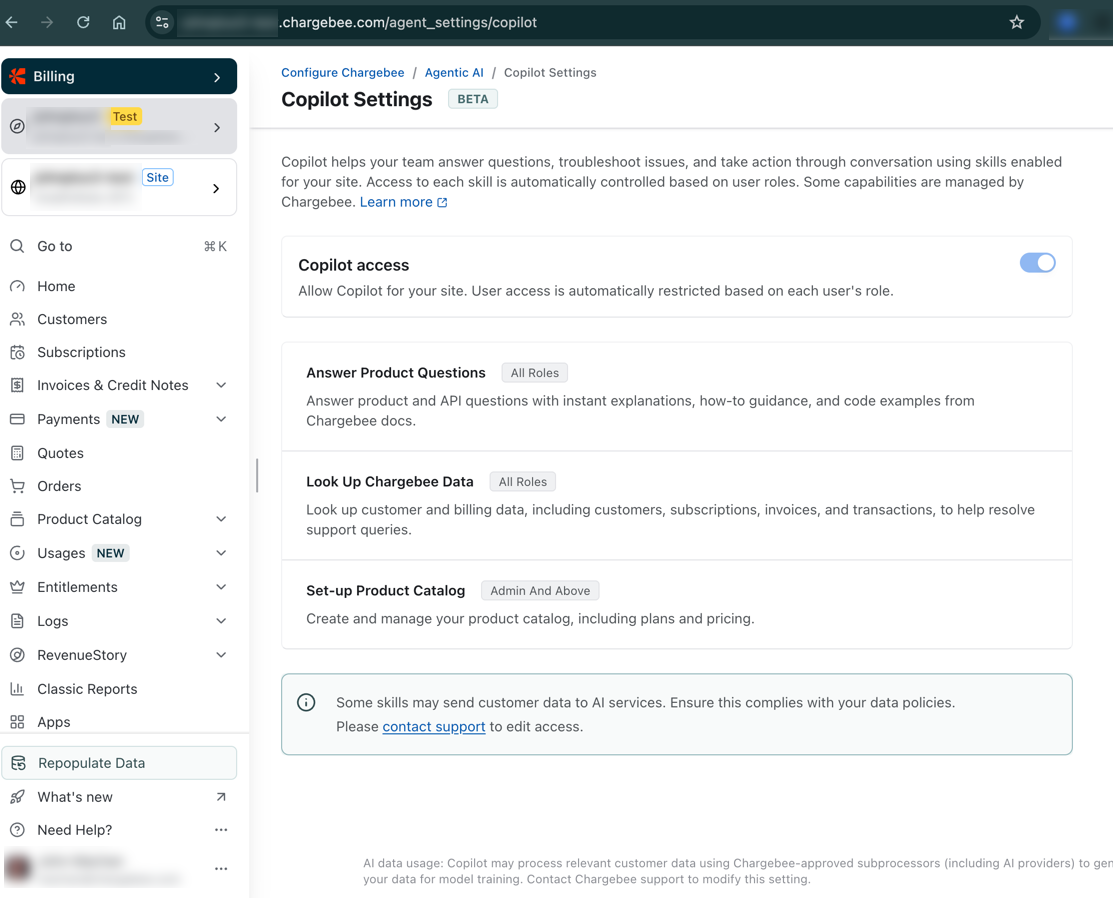Click the Agentic AI breadcrumb link
Viewport: 1113px width, 898px height.
click(454, 72)
